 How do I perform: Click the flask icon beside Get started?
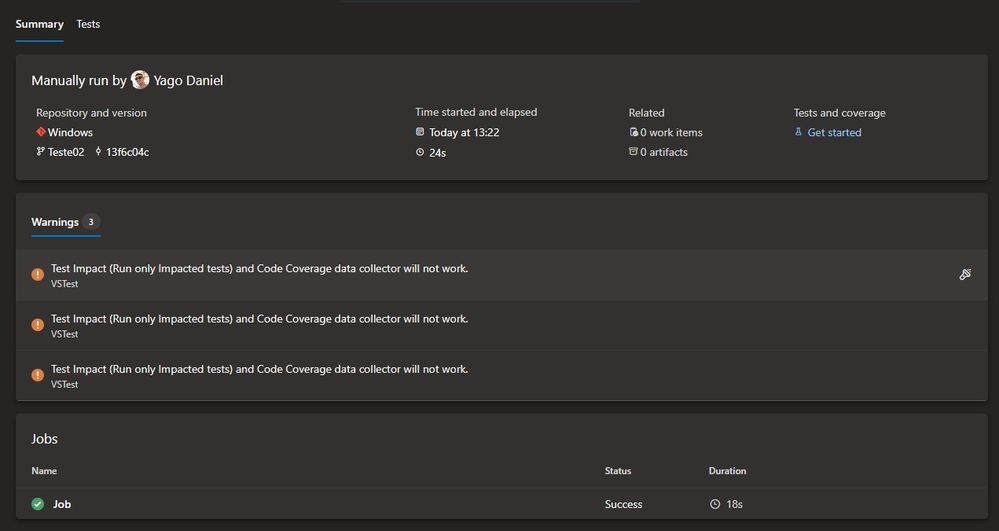pos(798,132)
